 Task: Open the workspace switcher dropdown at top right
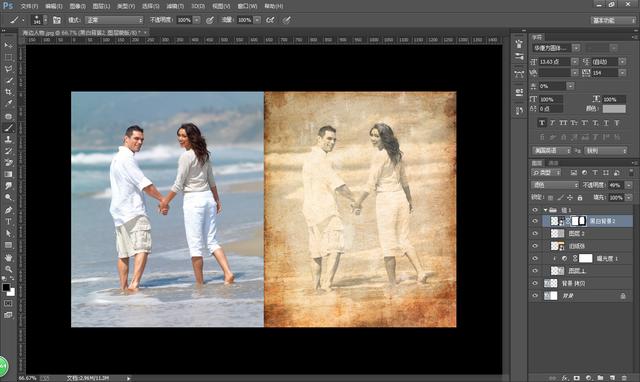[x=613, y=20]
